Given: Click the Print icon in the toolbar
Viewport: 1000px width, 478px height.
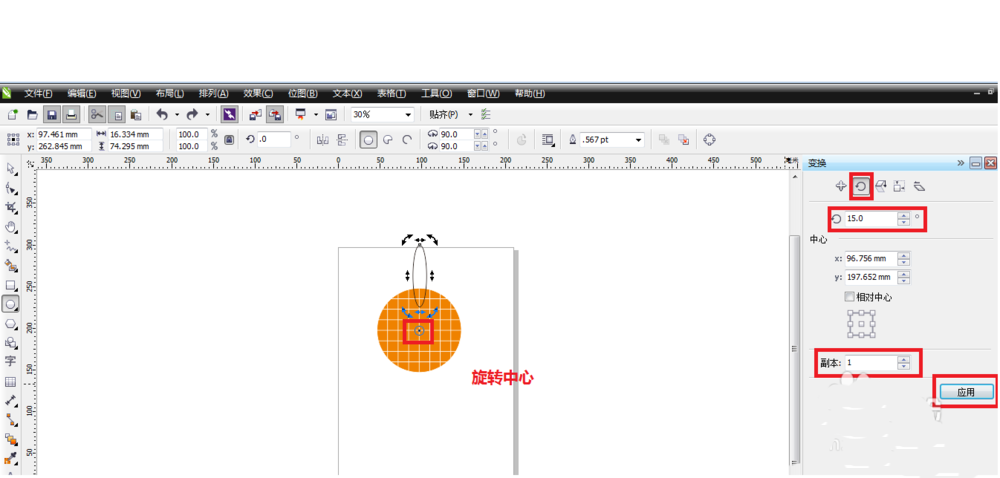Looking at the screenshot, I should (72, 115).
